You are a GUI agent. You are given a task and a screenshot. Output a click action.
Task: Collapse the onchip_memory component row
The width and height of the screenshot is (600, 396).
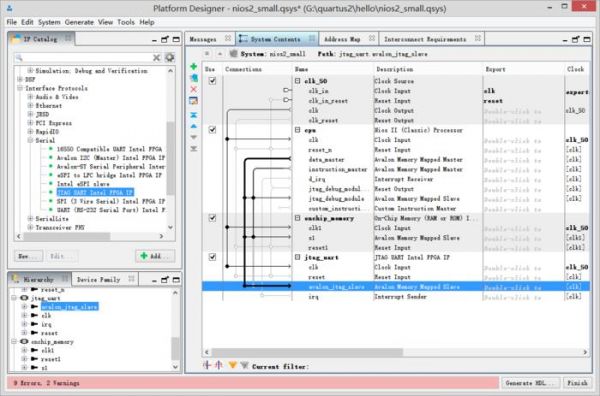[x=298, y=218]
